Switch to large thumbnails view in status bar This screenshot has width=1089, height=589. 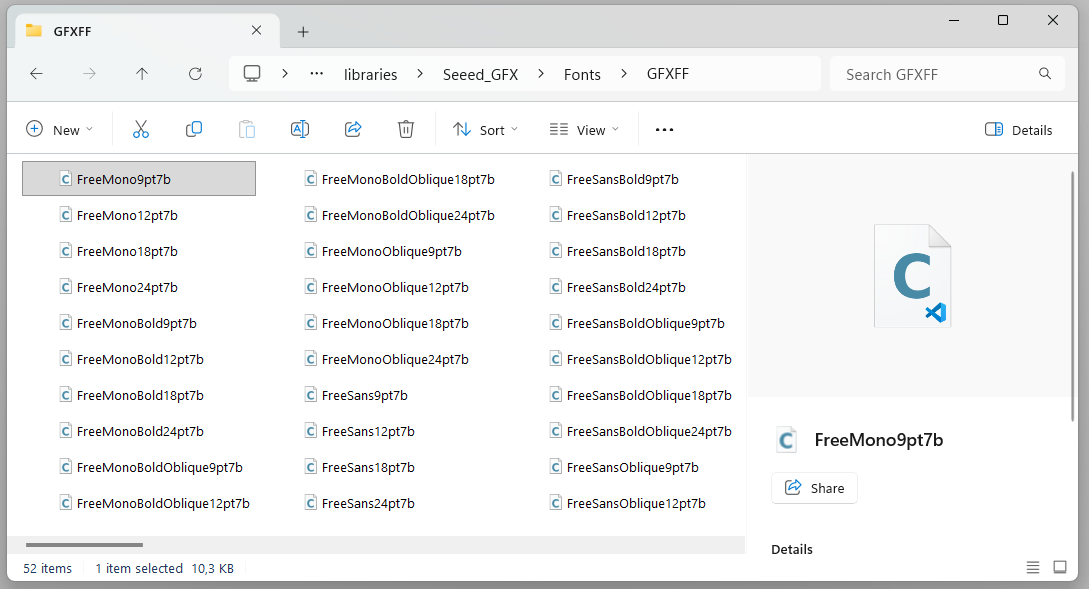[1060, 568]
